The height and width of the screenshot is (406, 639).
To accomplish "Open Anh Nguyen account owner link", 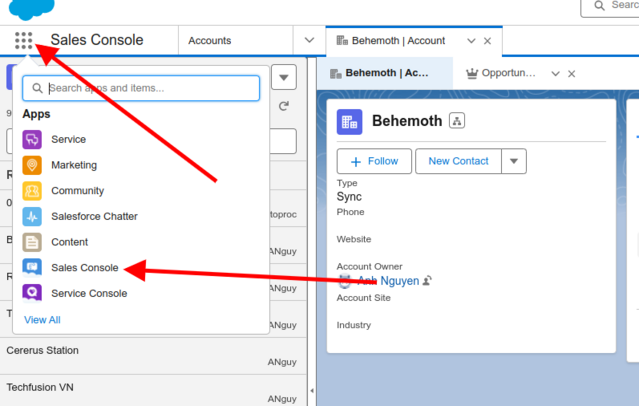I will (x=388, y=281).
